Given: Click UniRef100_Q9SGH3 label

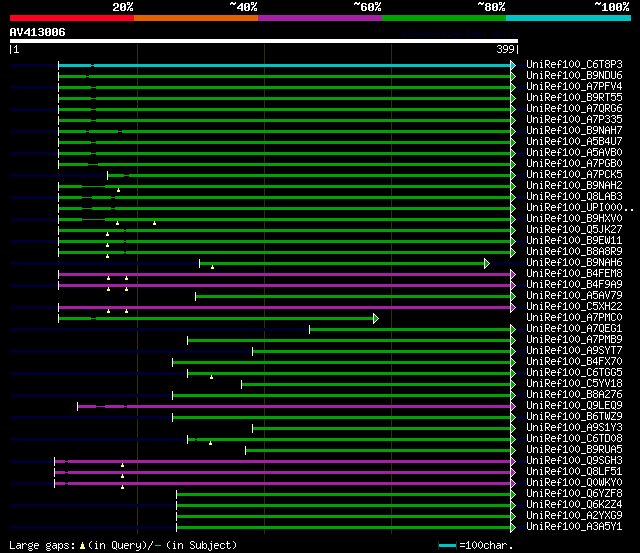Looking at the screenshot, I should coord(574,461).
